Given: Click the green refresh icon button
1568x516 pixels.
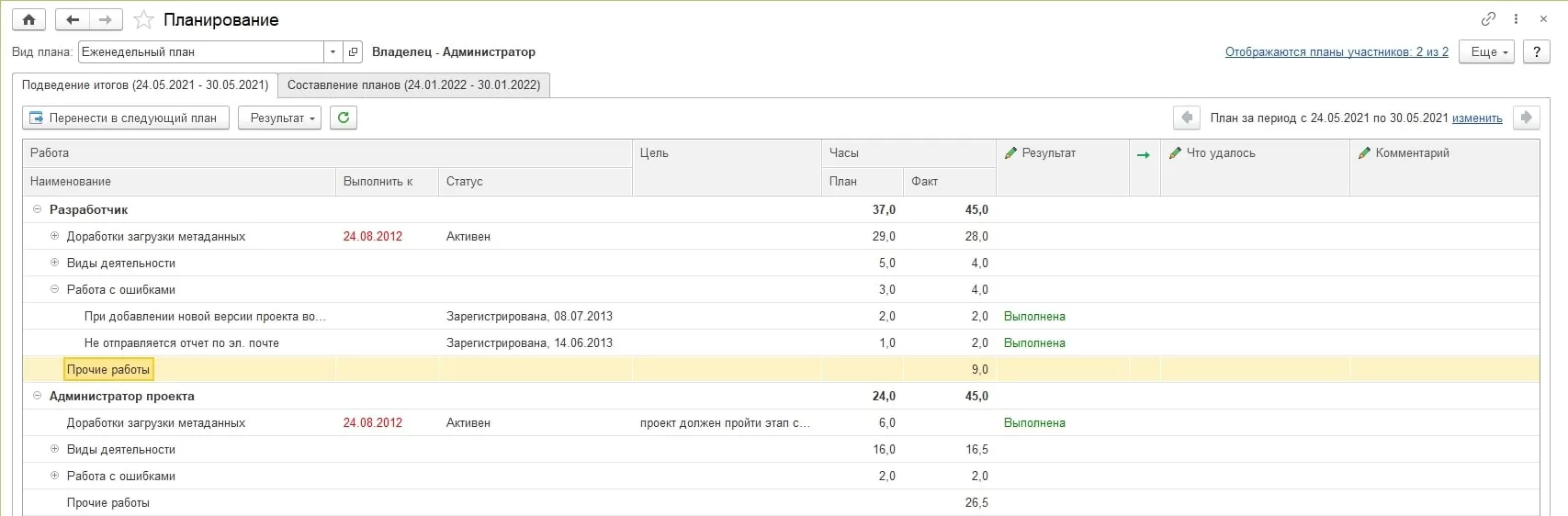Looking at the screenshot, I should coord(344,118).
